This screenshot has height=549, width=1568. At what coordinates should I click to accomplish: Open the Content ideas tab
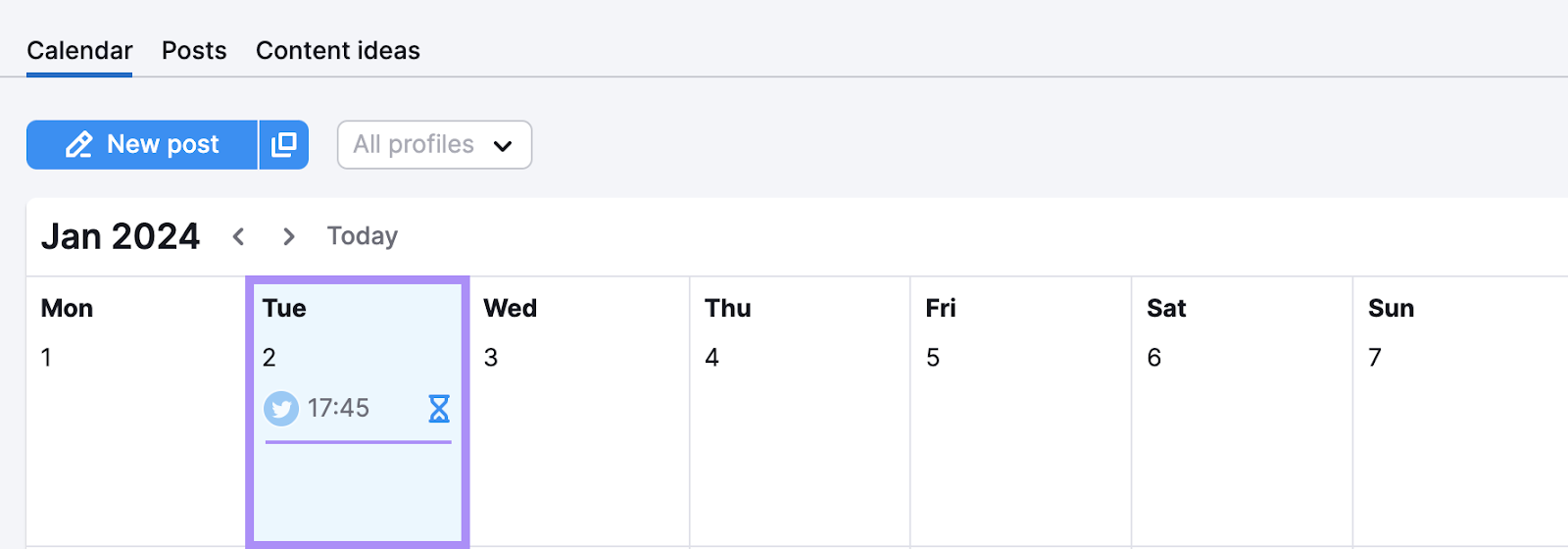(x=338, y=51)
